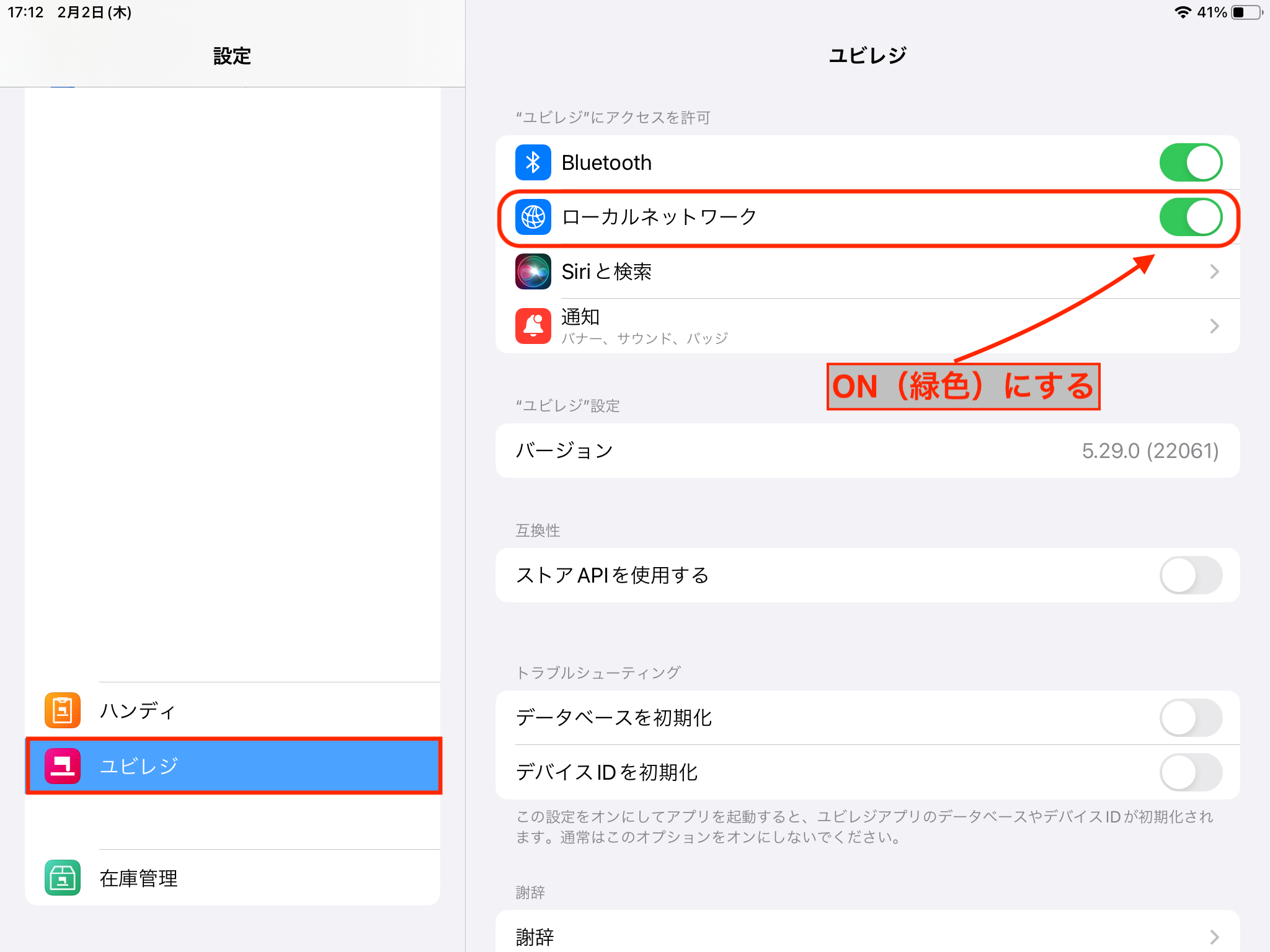1270x952 pixels.
Task: Open the 通知 row
Action: [x=868, y=326]
